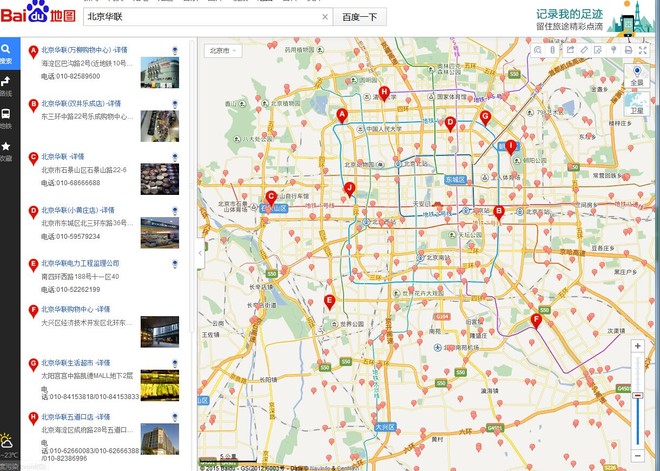Click small blue icon beside 双井乐成店 result
Screen dimensions: 660x471
pyautogui.click(x=175, y=104)
